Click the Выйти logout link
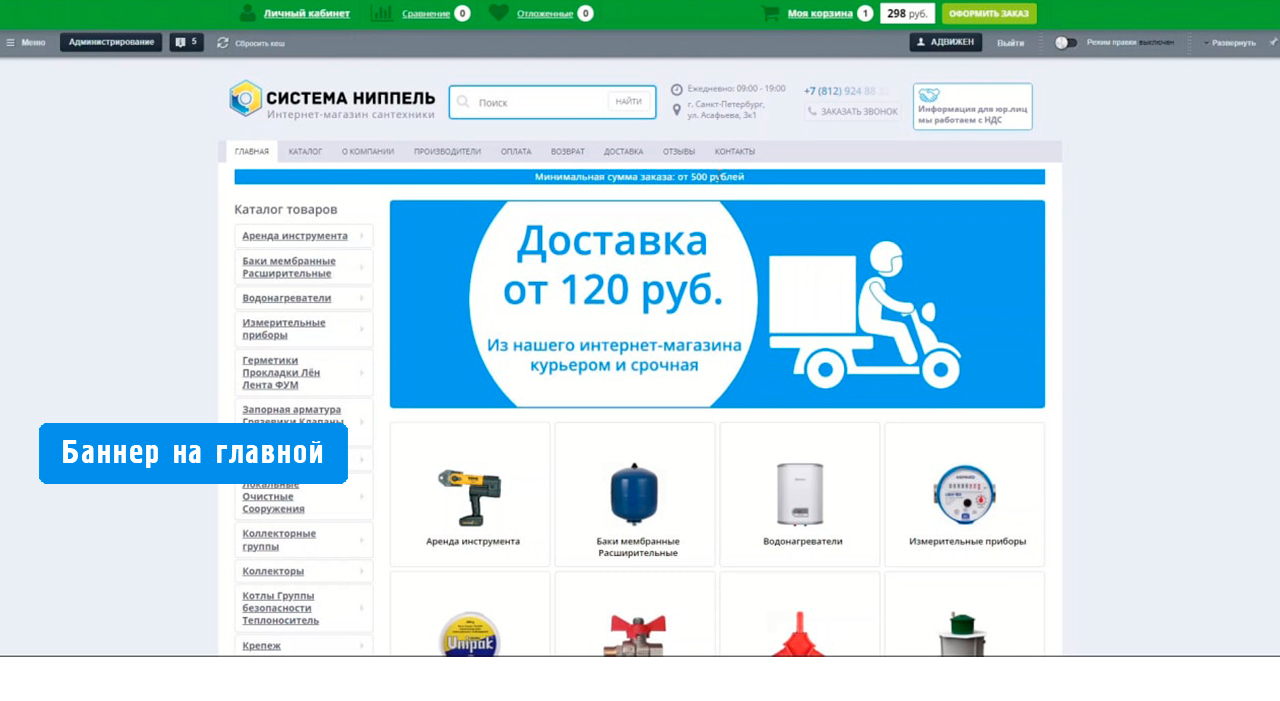Image resolution: width=1280 pixels, height=701 pixels. tap(1010, 43)
